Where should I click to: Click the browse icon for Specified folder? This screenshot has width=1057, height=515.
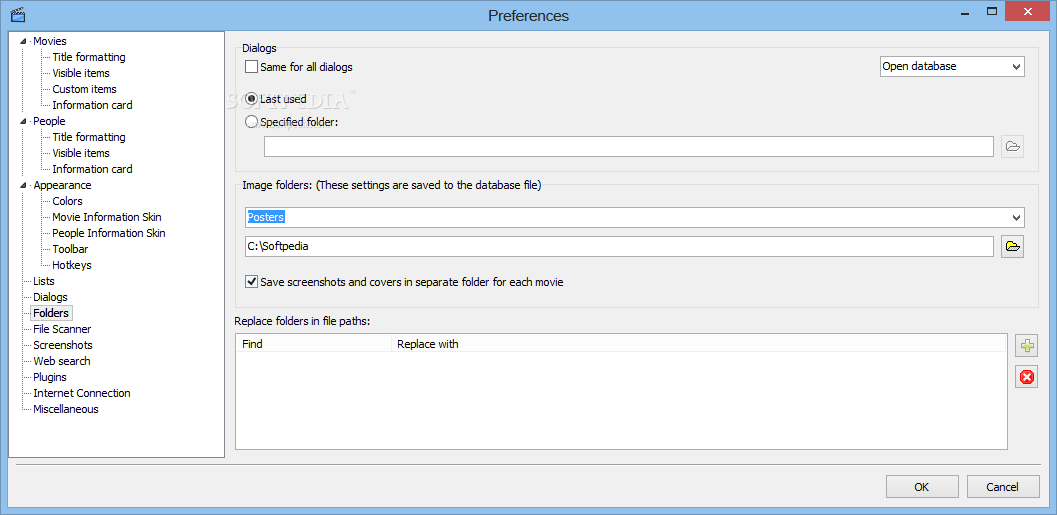1012,147
